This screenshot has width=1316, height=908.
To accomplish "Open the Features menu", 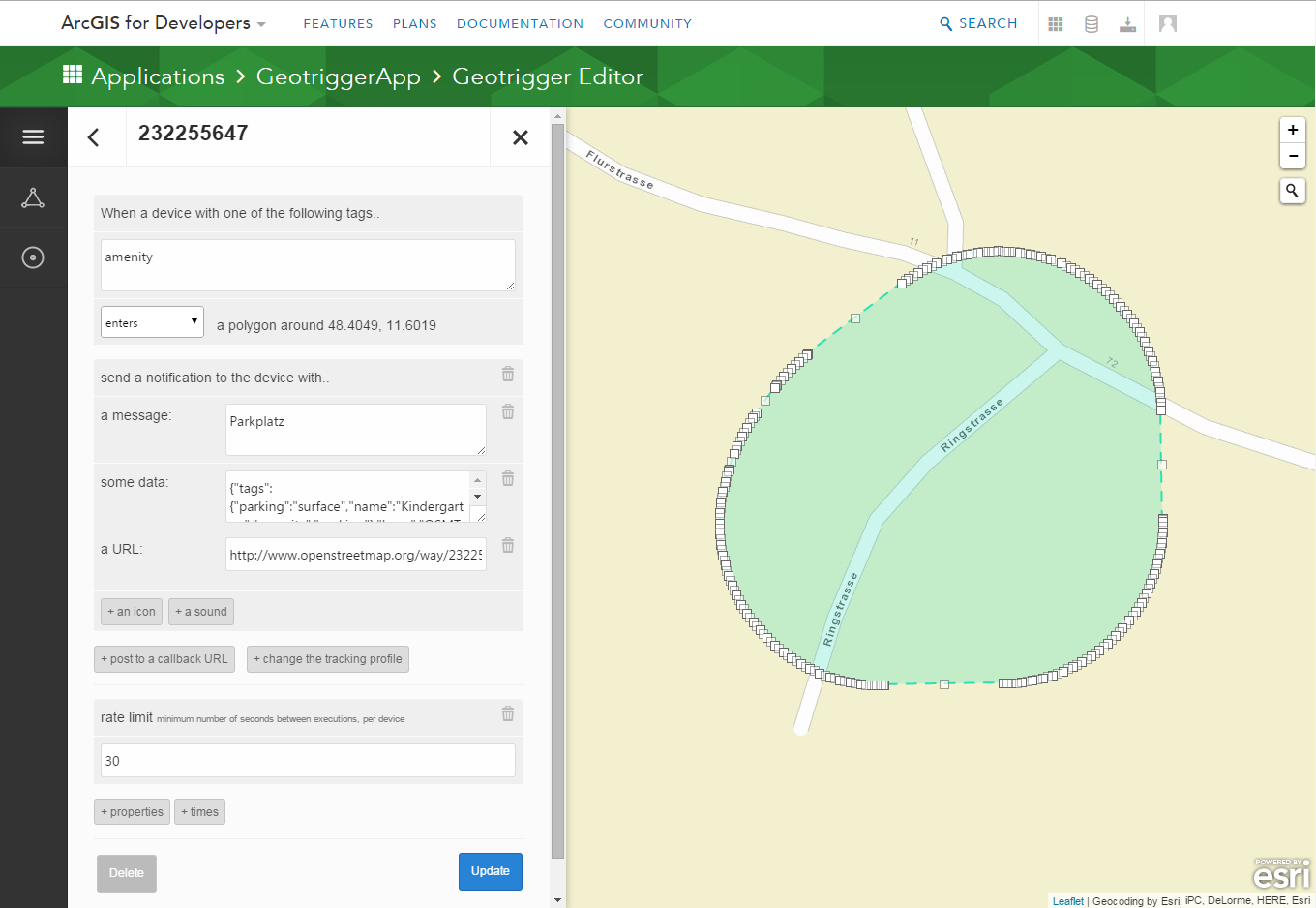I will (x=338, y=23).
